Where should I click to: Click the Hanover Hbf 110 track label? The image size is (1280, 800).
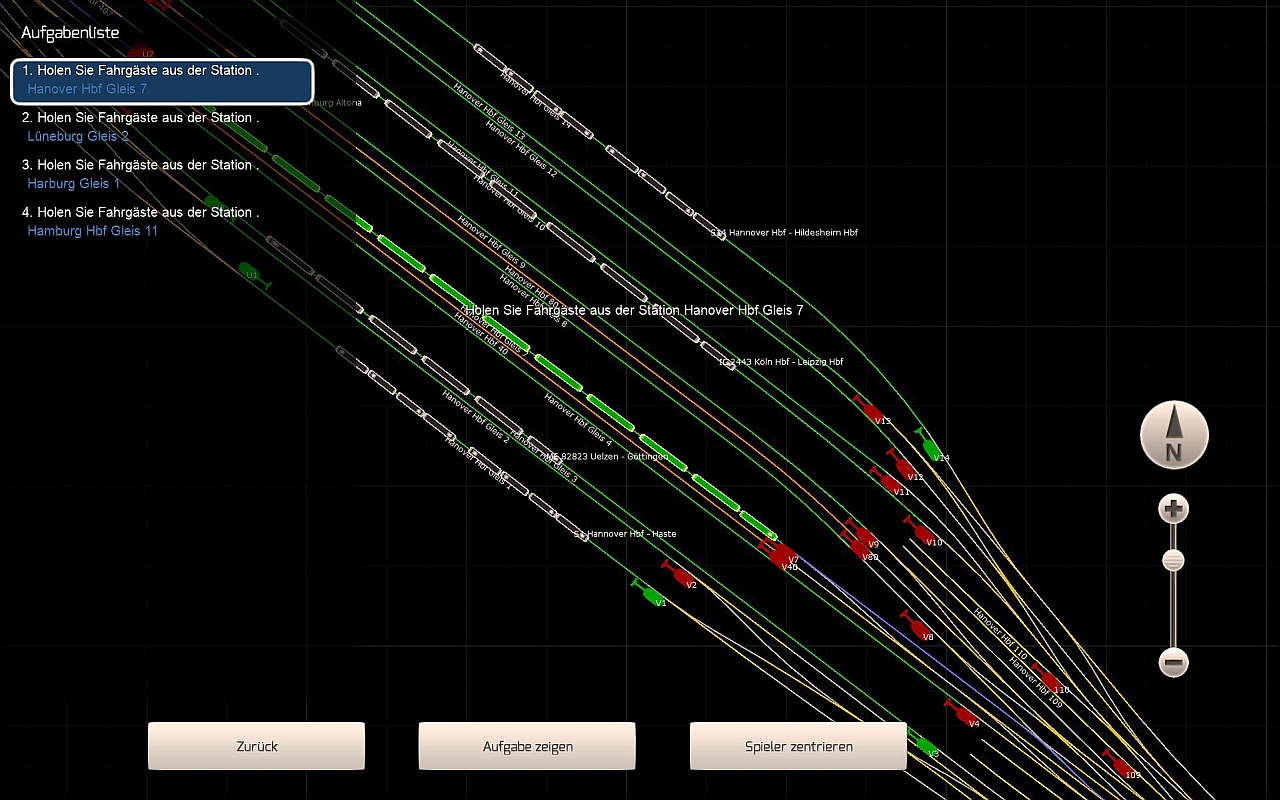pyautogui.click(x=1001, y=634)
